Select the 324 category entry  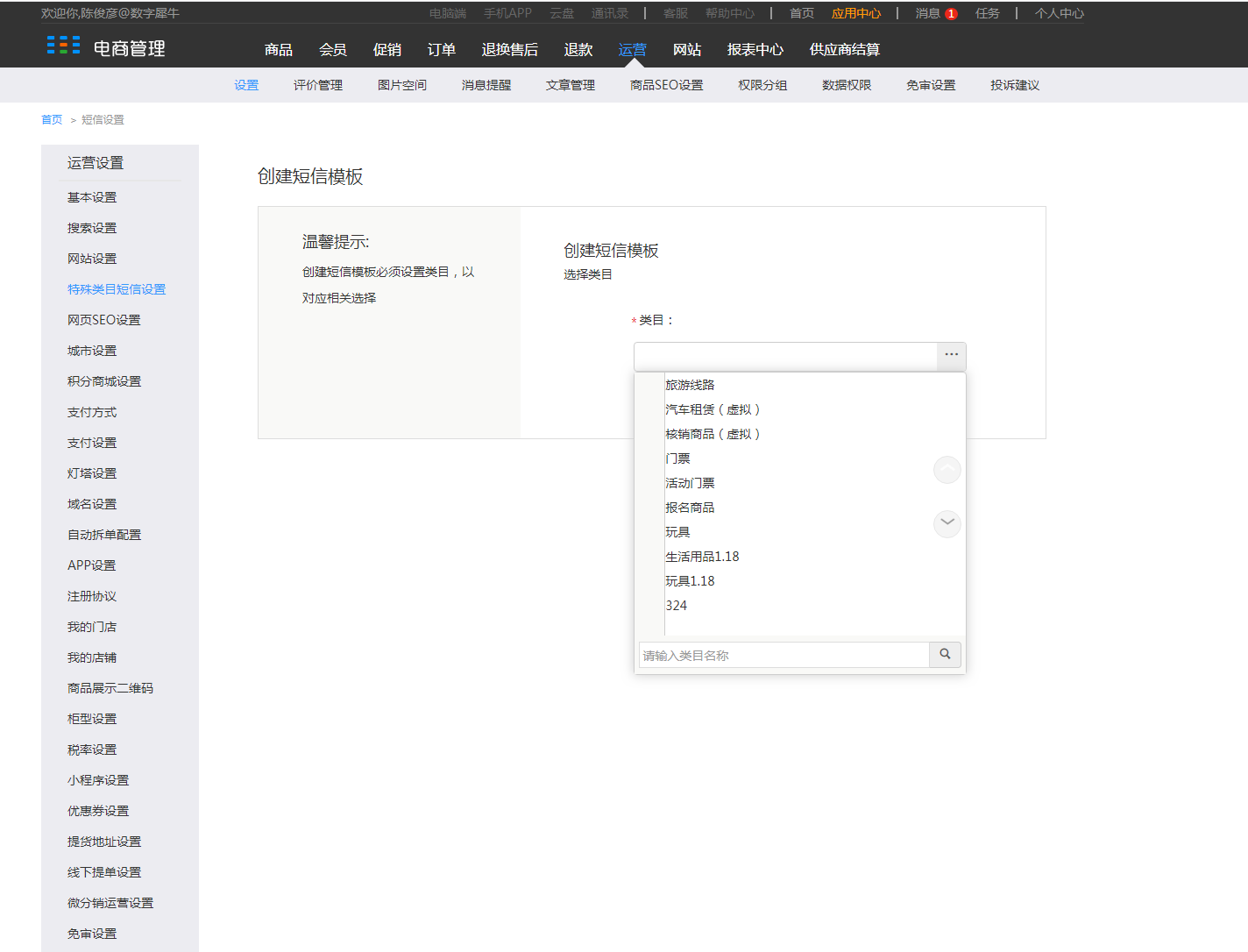tap(676, 606)
